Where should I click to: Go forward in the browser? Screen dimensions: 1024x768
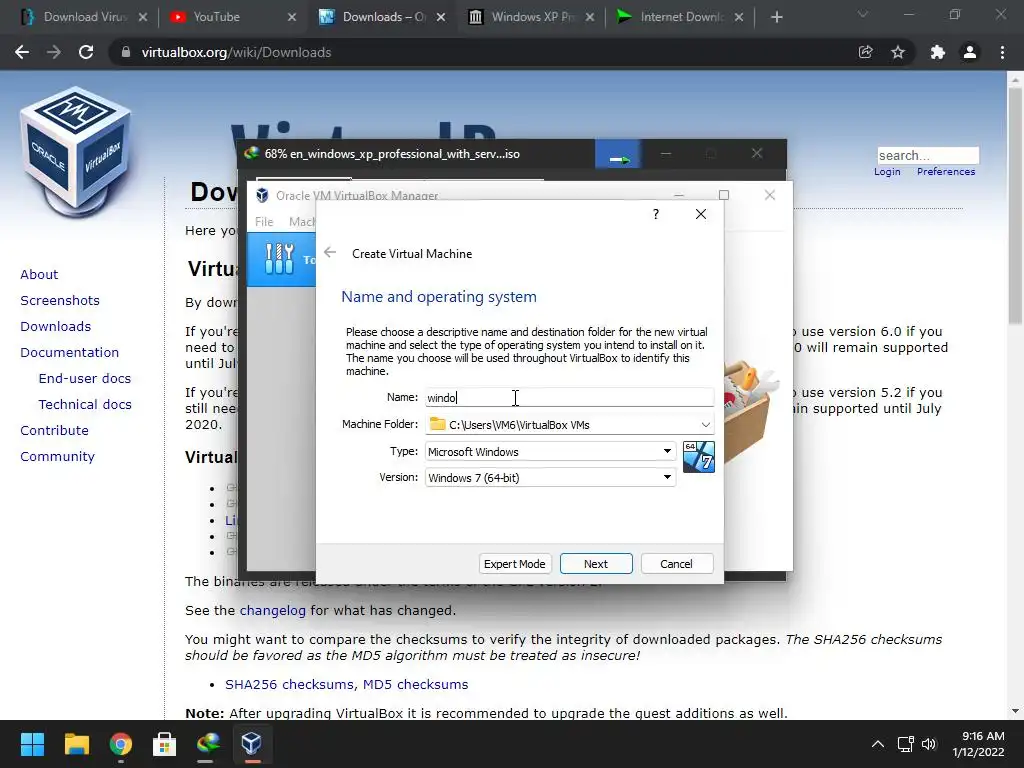pos(54,52)
